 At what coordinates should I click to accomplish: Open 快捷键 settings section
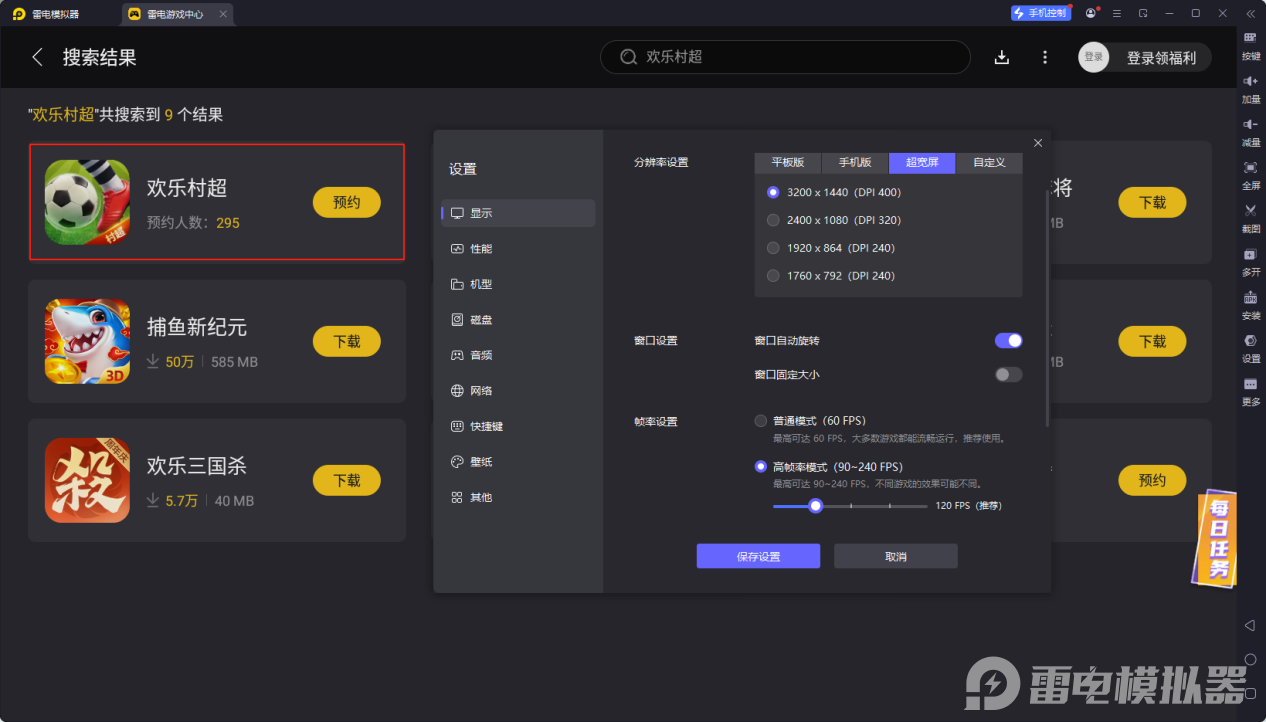click(x=518, y=426)
